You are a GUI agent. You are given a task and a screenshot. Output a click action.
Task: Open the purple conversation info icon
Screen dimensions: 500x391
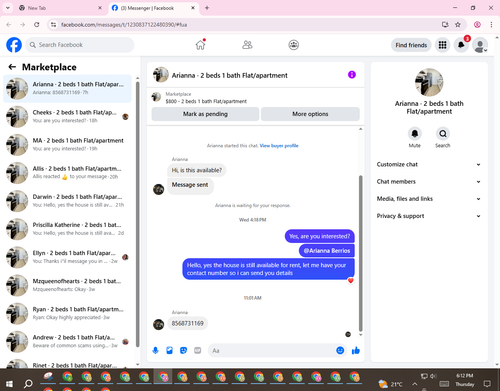coord(352,75)
